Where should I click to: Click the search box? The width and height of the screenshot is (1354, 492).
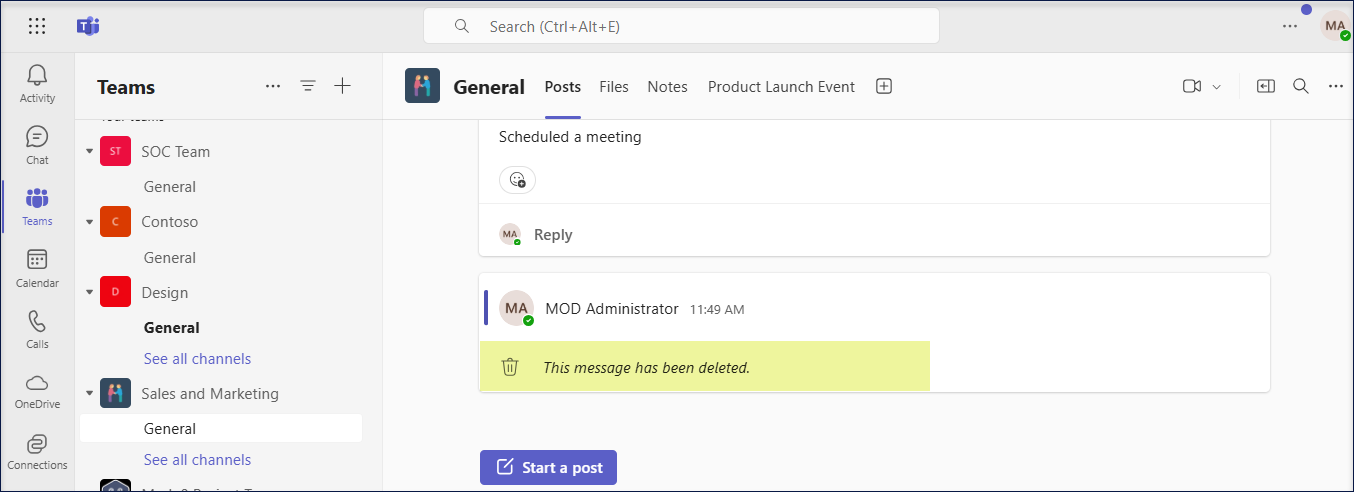(681, 27)
